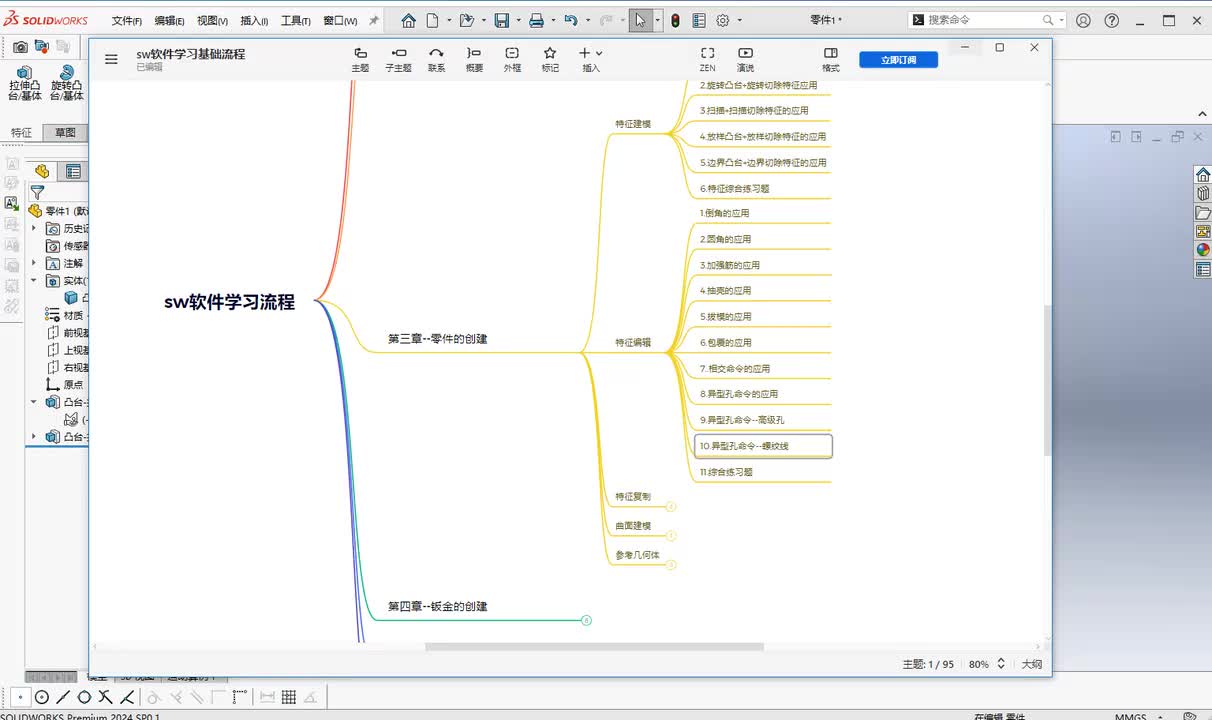Open the mind map hamburger menu

[x=111, y=60]
